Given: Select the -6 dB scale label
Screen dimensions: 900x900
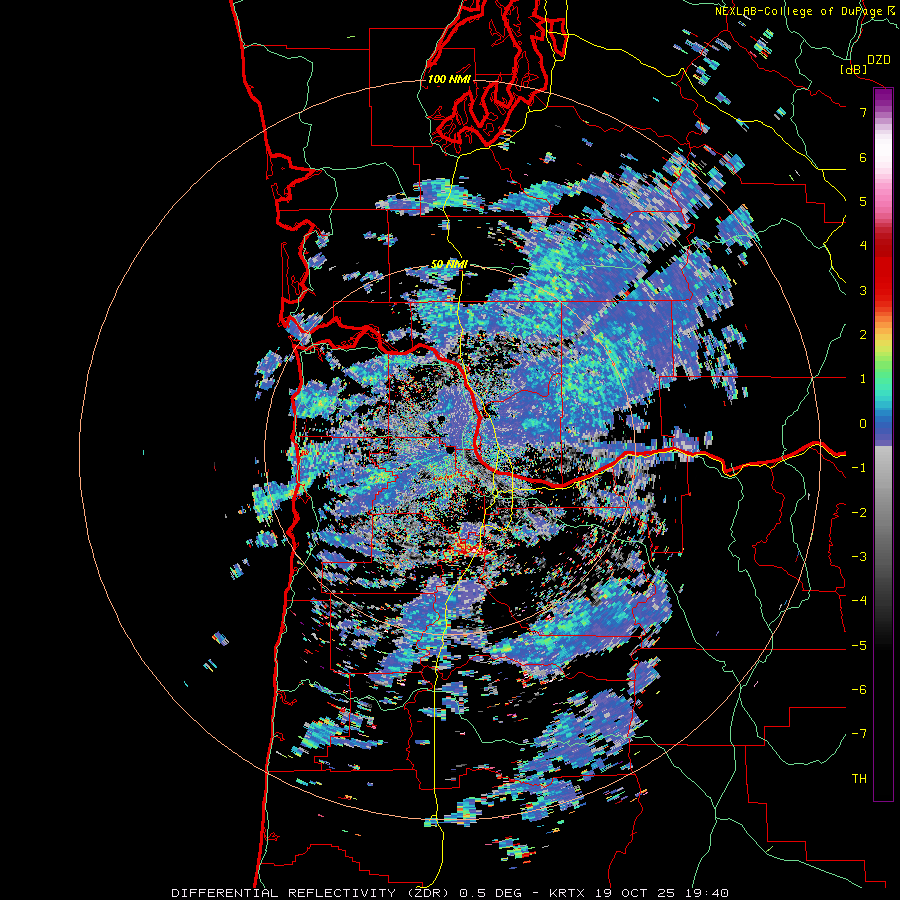Looking at the screenshot, I should pyautogui.click(x=859, y=689).
